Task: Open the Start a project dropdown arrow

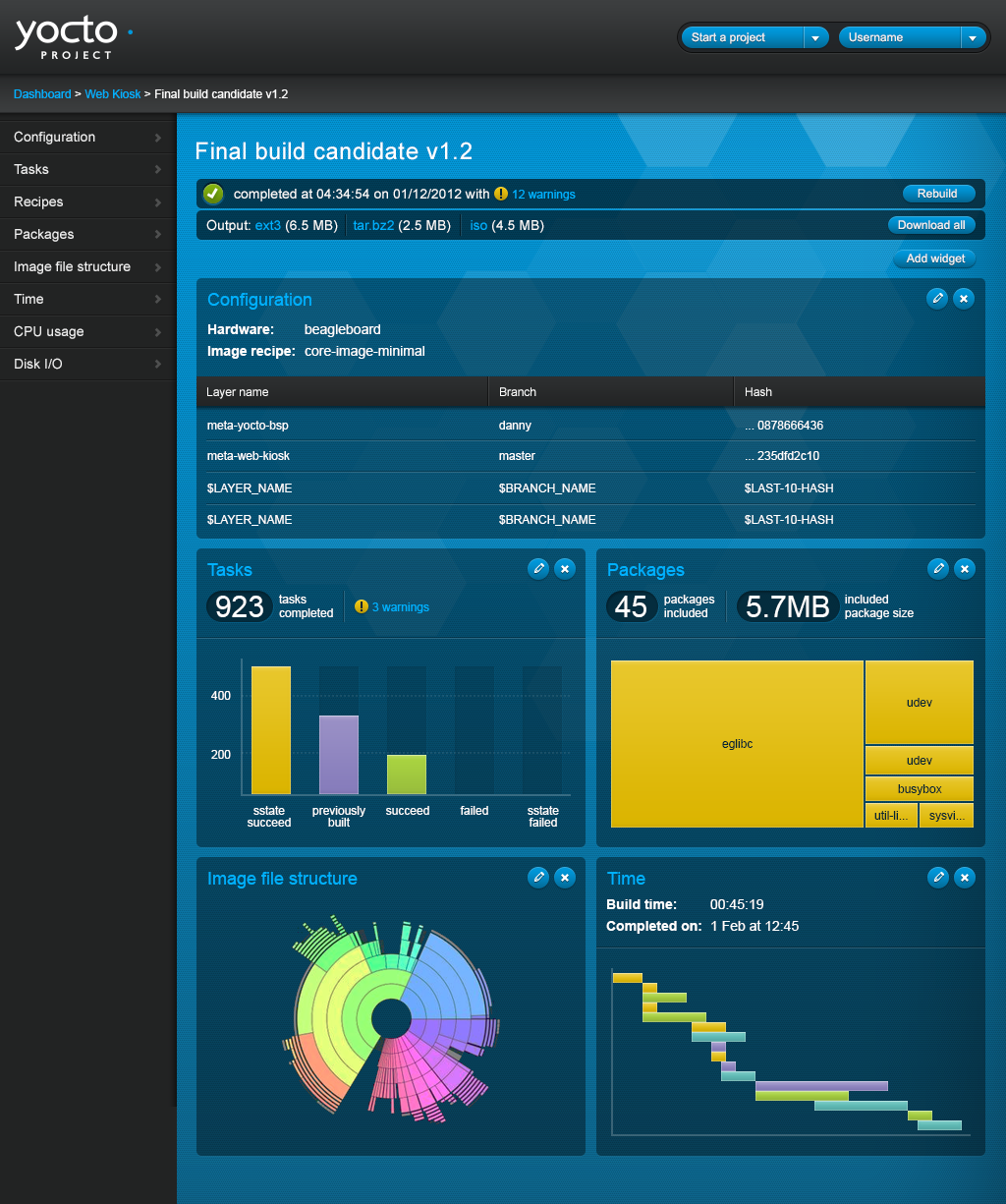Action: (x=815, y=37)
